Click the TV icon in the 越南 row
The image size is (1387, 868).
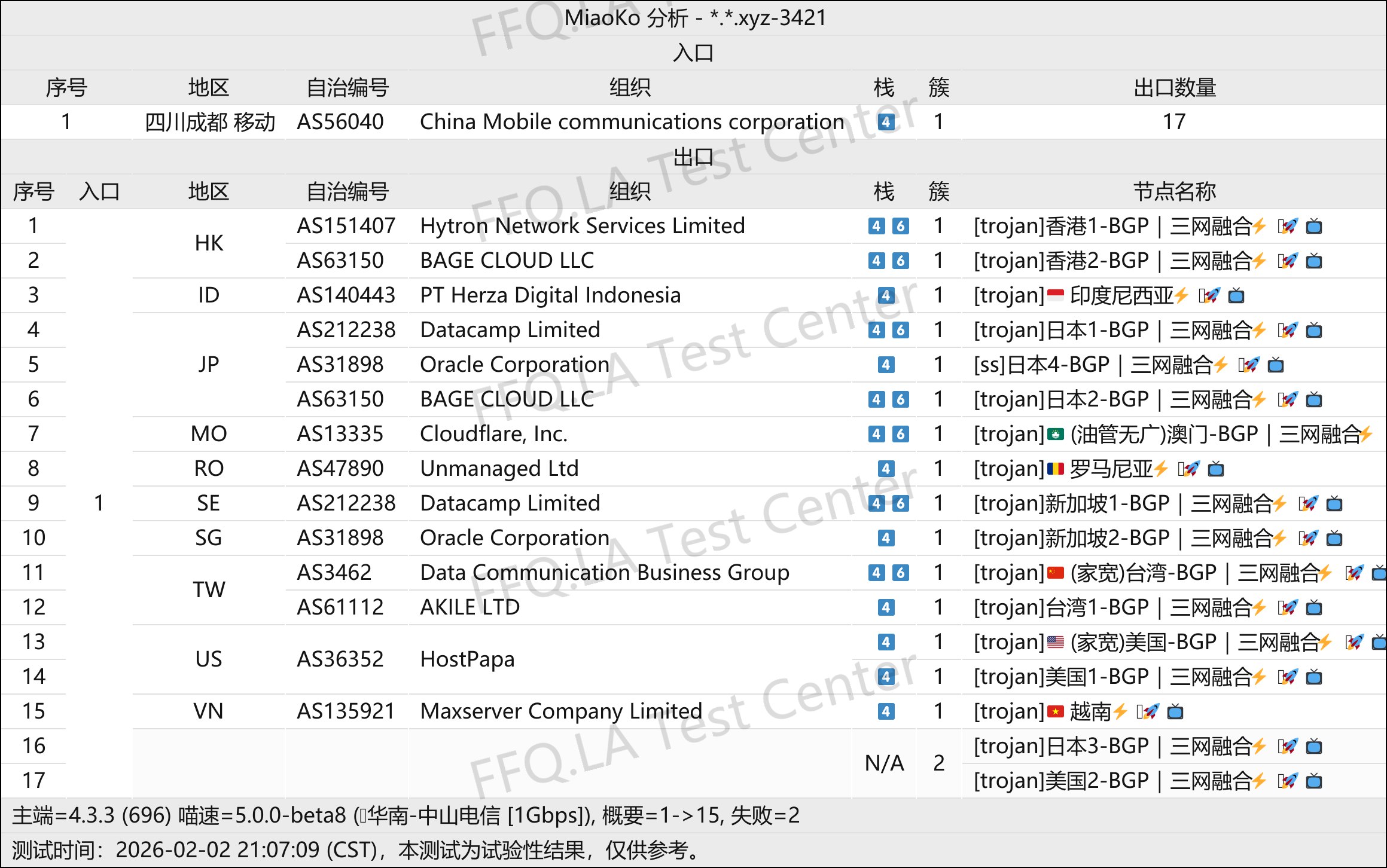click(1175, 712)
